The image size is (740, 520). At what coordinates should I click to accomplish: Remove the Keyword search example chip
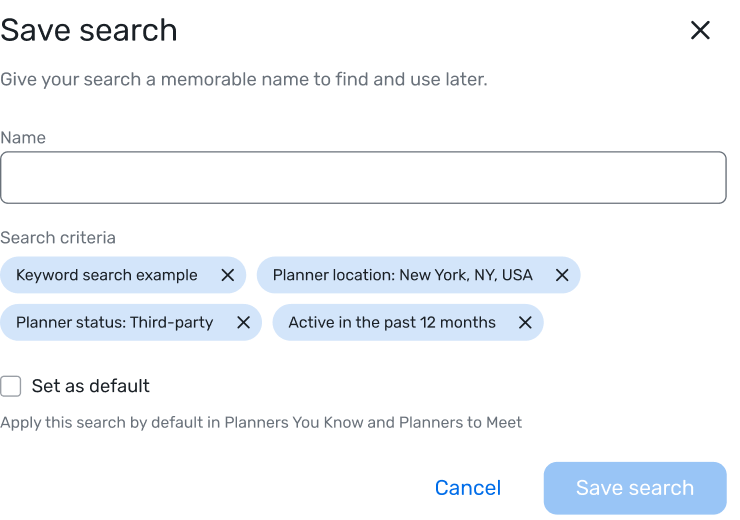click(x=227, y=275)
